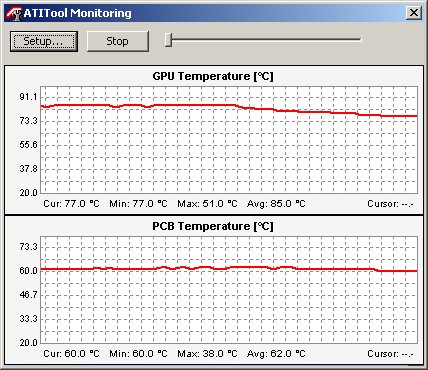This screenshot has height=370, width=428.
Task: Click the ATITool icon in title bar
Action: pos(14,13)
